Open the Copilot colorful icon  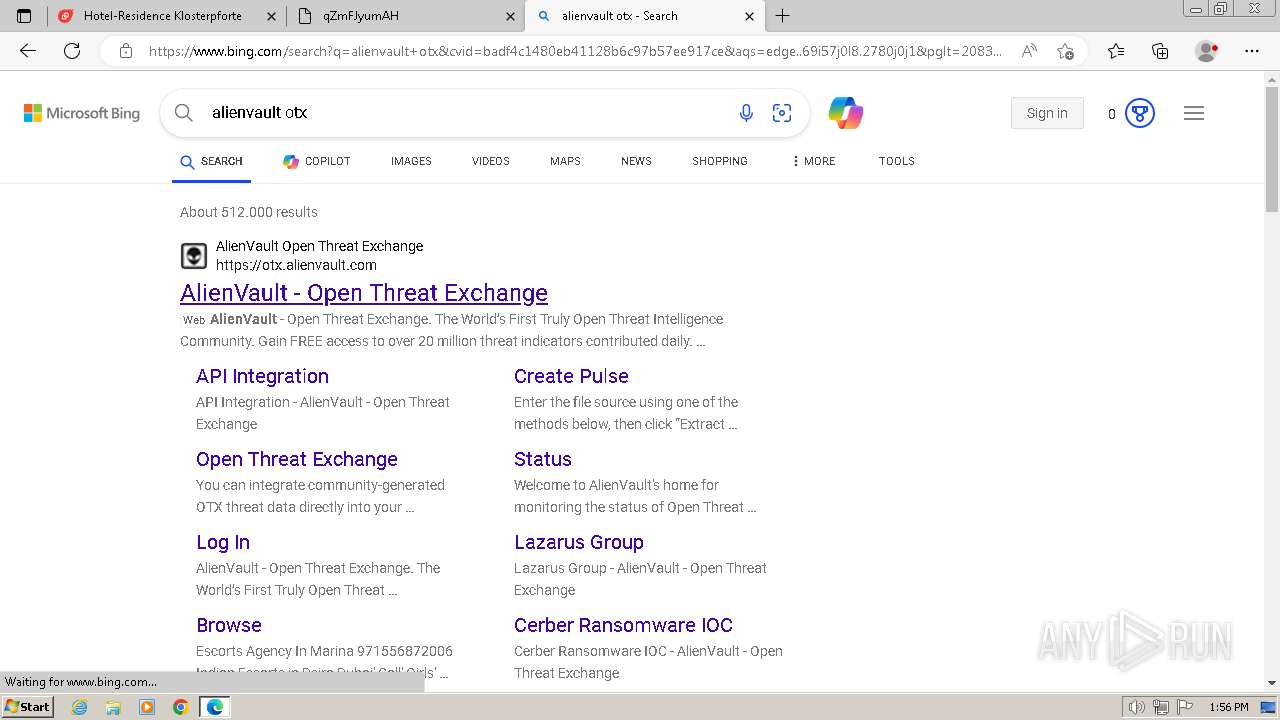pyautogui.click(x=846, y=113)
